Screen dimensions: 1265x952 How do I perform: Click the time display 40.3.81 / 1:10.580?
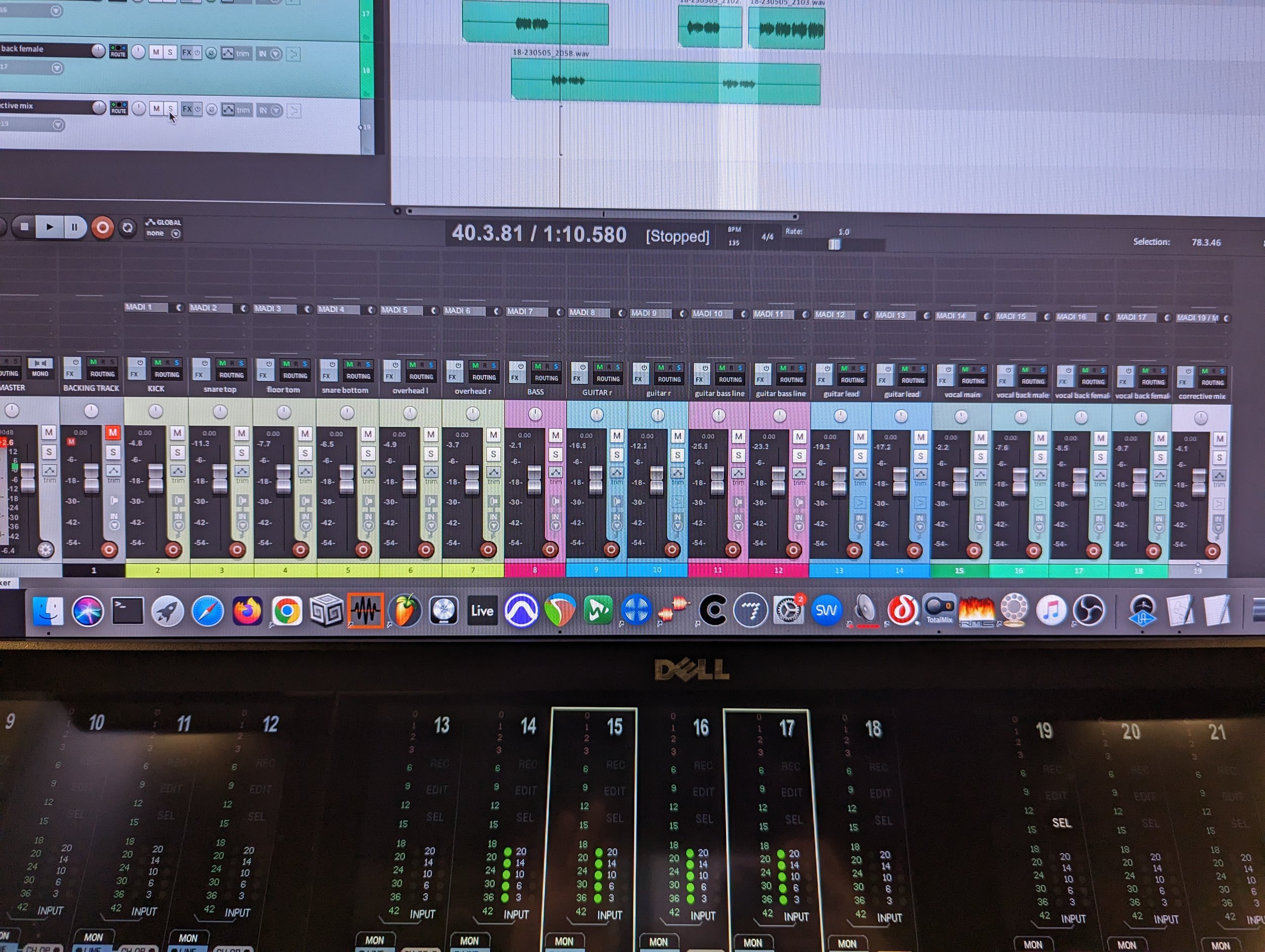point(539,234)
